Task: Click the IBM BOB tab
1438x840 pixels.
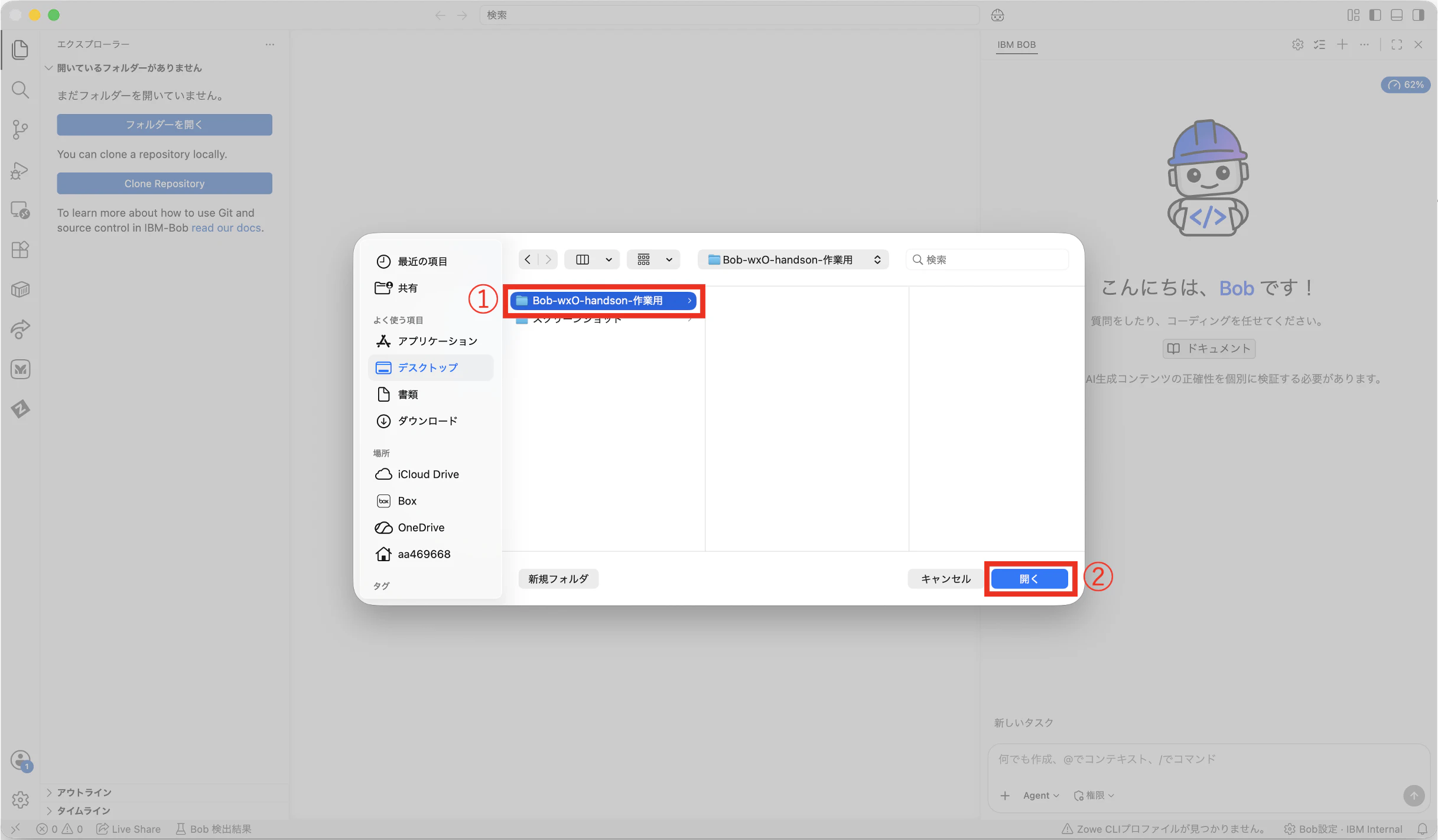Action: click(1016, 45)
